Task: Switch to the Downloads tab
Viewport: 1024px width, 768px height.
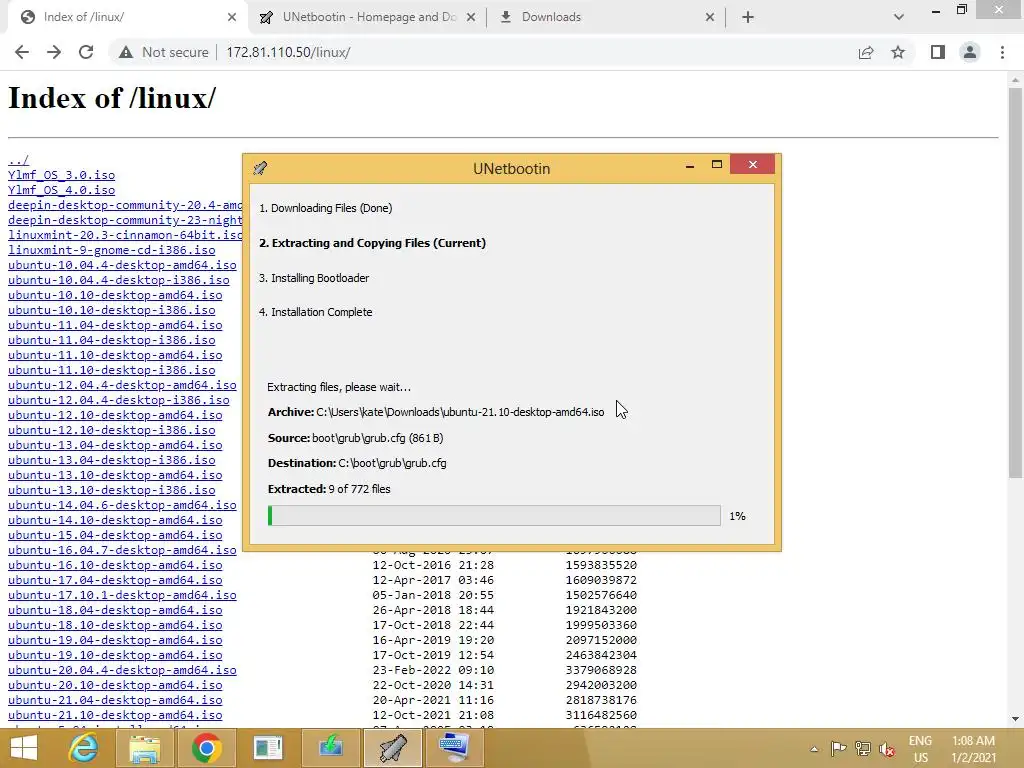Action: click(607, 17)
